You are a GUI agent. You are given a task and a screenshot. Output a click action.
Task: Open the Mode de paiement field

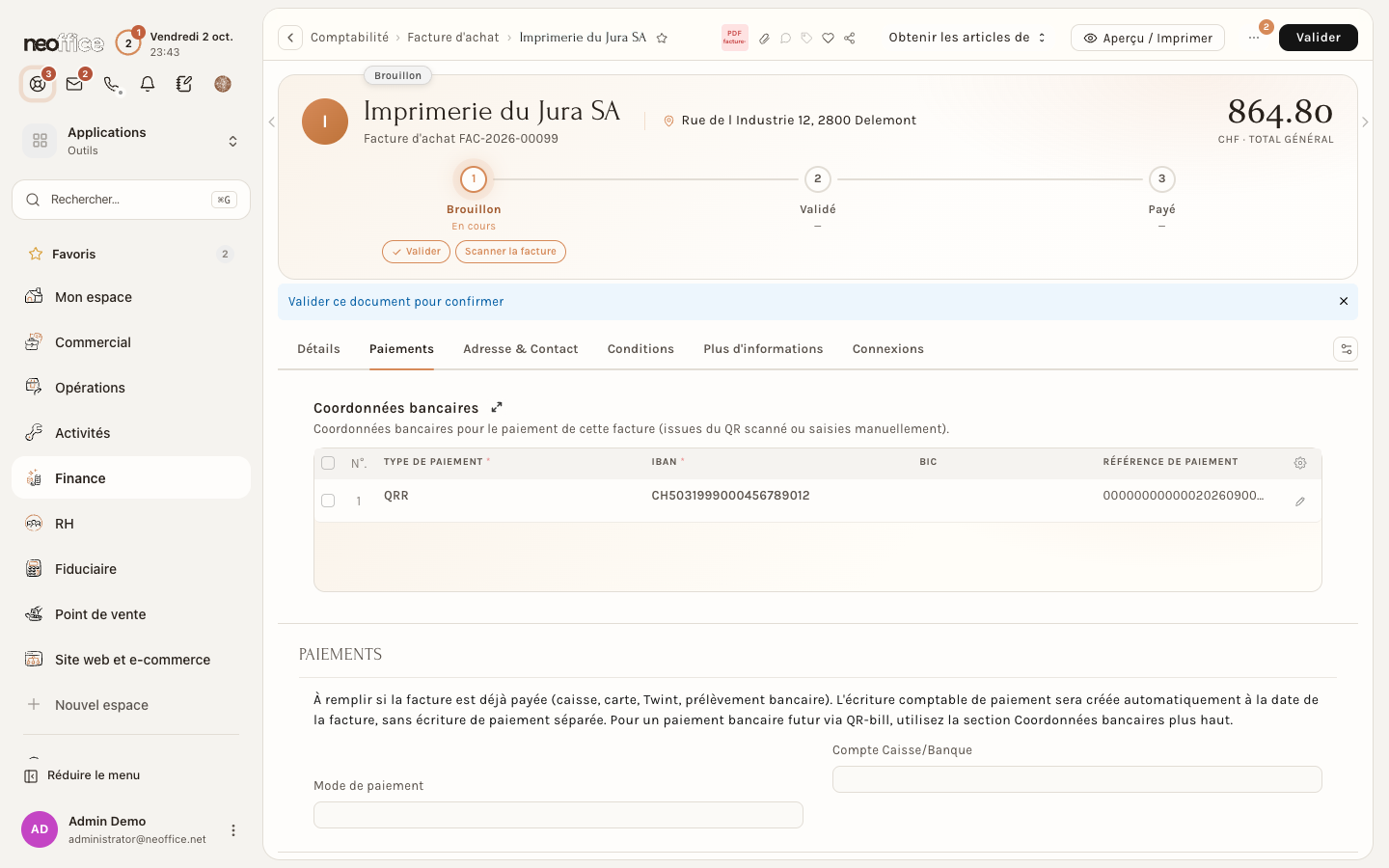point(558,815)
